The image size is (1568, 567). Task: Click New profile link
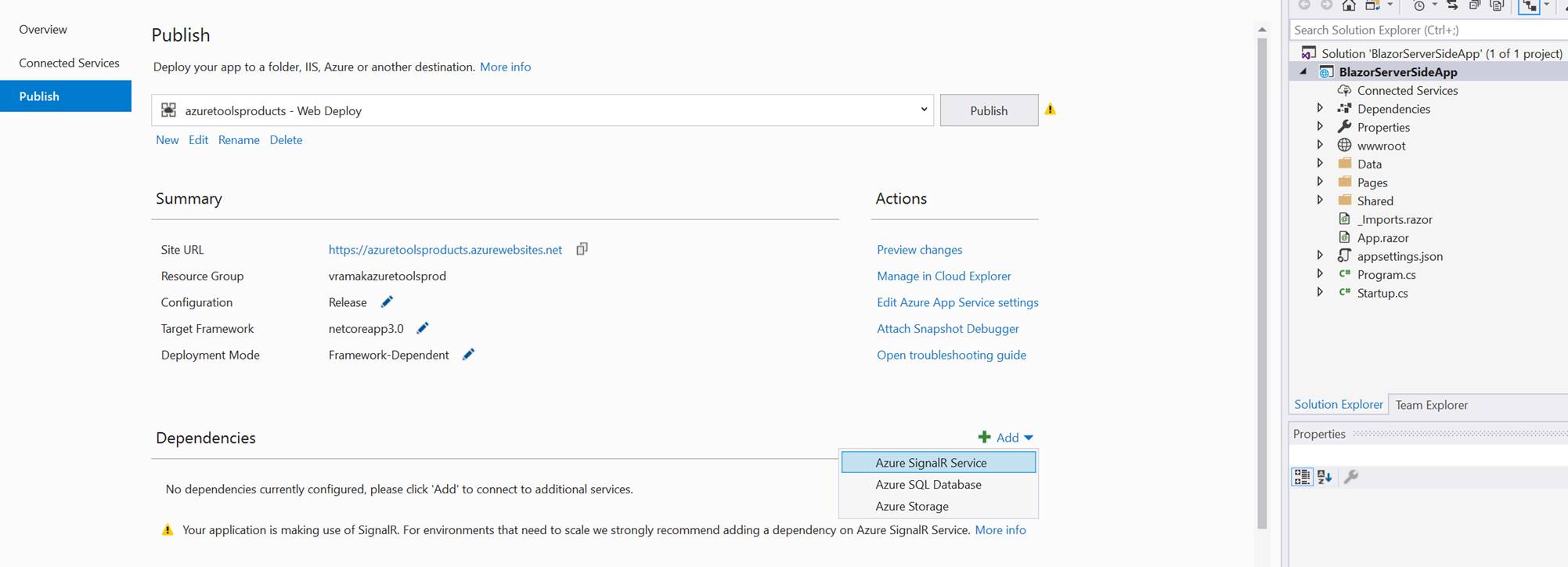[167, 139]
